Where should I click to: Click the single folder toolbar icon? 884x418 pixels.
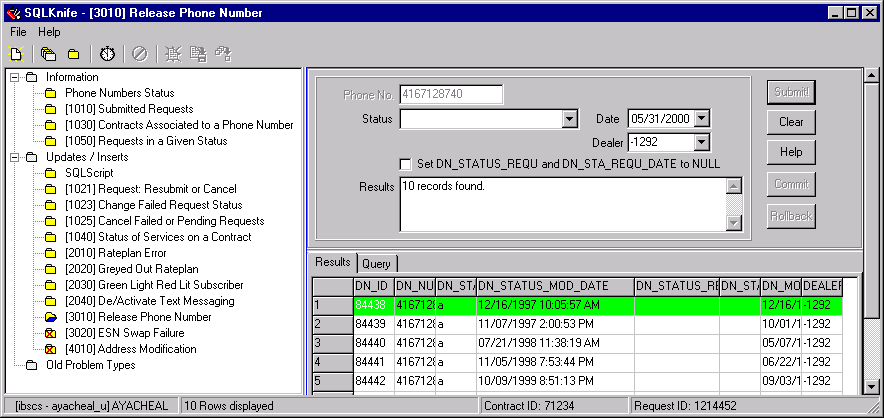(73, 54)
